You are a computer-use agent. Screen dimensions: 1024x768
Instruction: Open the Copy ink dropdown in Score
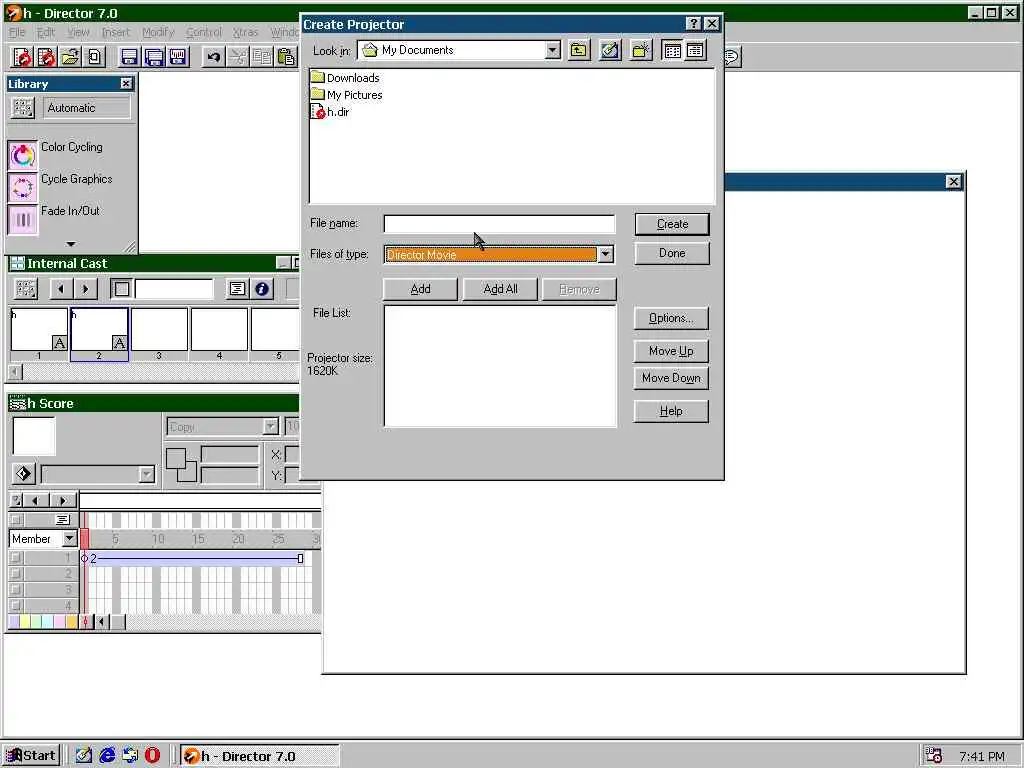pos(270,426)
